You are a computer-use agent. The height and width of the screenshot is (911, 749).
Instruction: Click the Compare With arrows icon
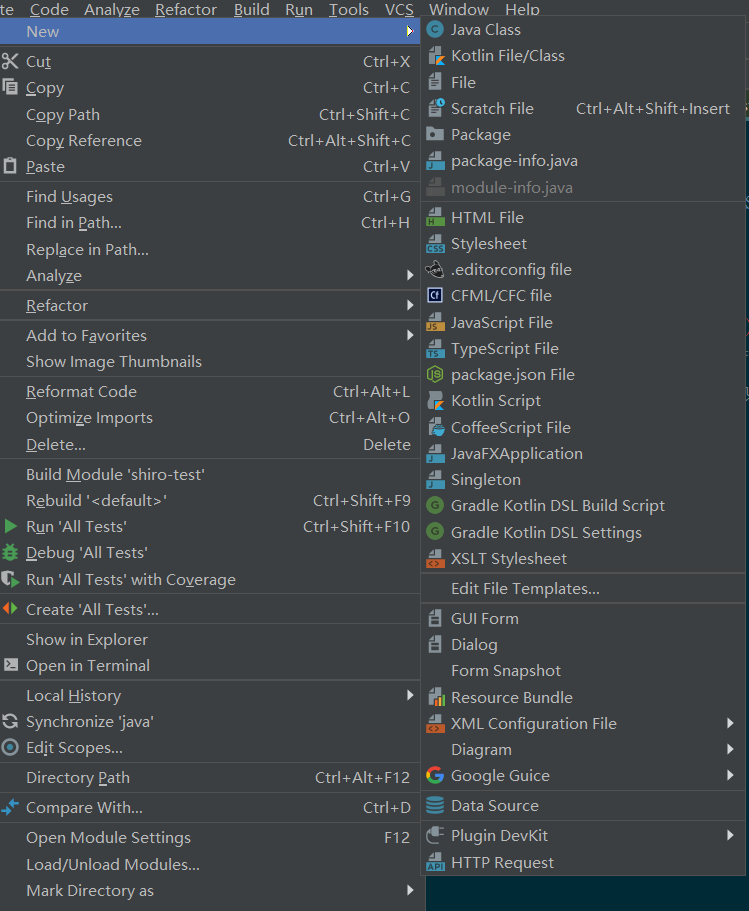point(10,807)
